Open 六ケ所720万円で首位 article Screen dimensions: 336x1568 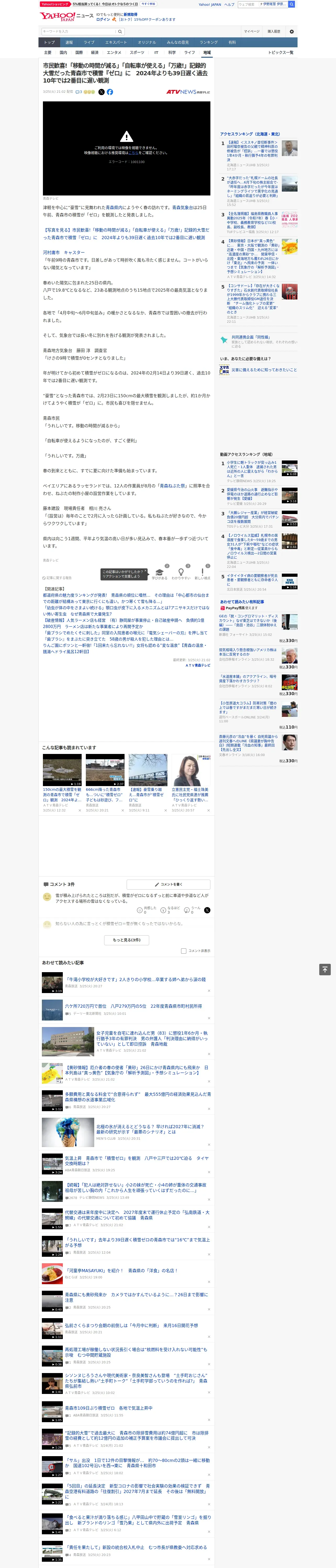pyautogui.click(x=133, y=1006)
